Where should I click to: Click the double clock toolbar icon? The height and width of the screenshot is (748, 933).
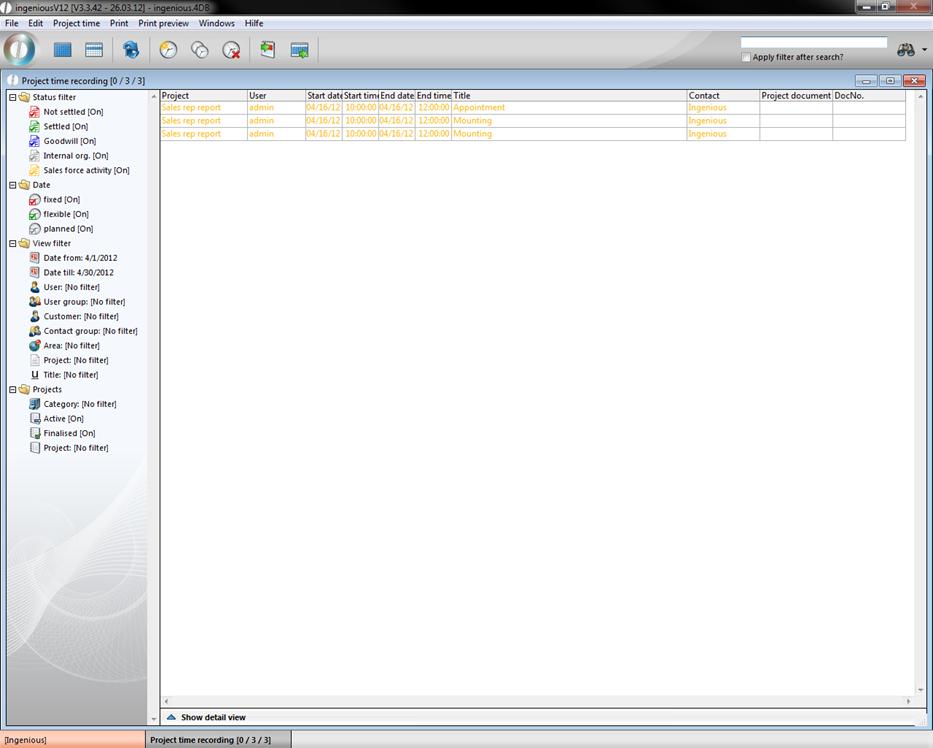pos(200,50)
